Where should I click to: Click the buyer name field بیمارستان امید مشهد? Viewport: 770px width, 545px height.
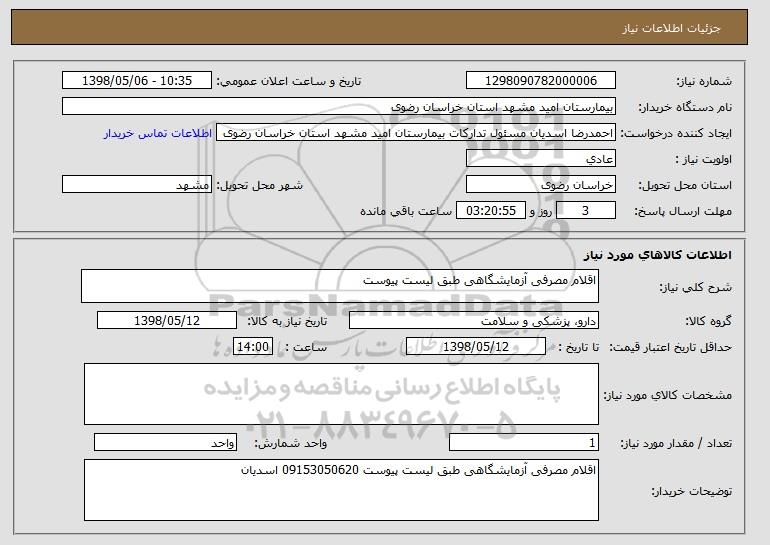[x=339, y=107]
